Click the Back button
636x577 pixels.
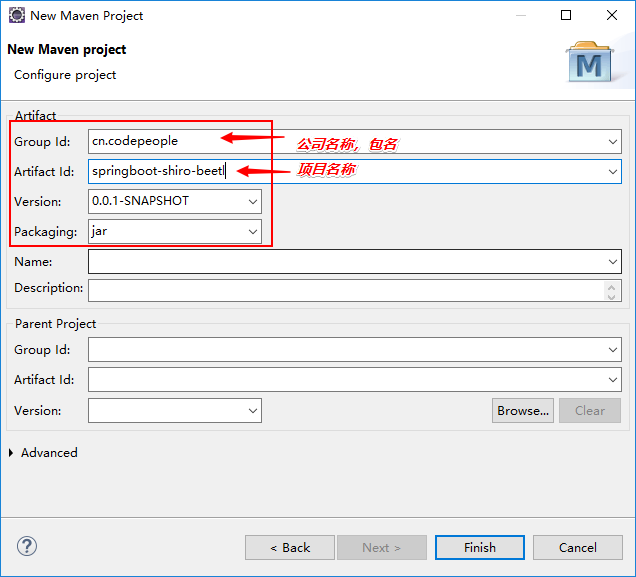tap(290, 547)
